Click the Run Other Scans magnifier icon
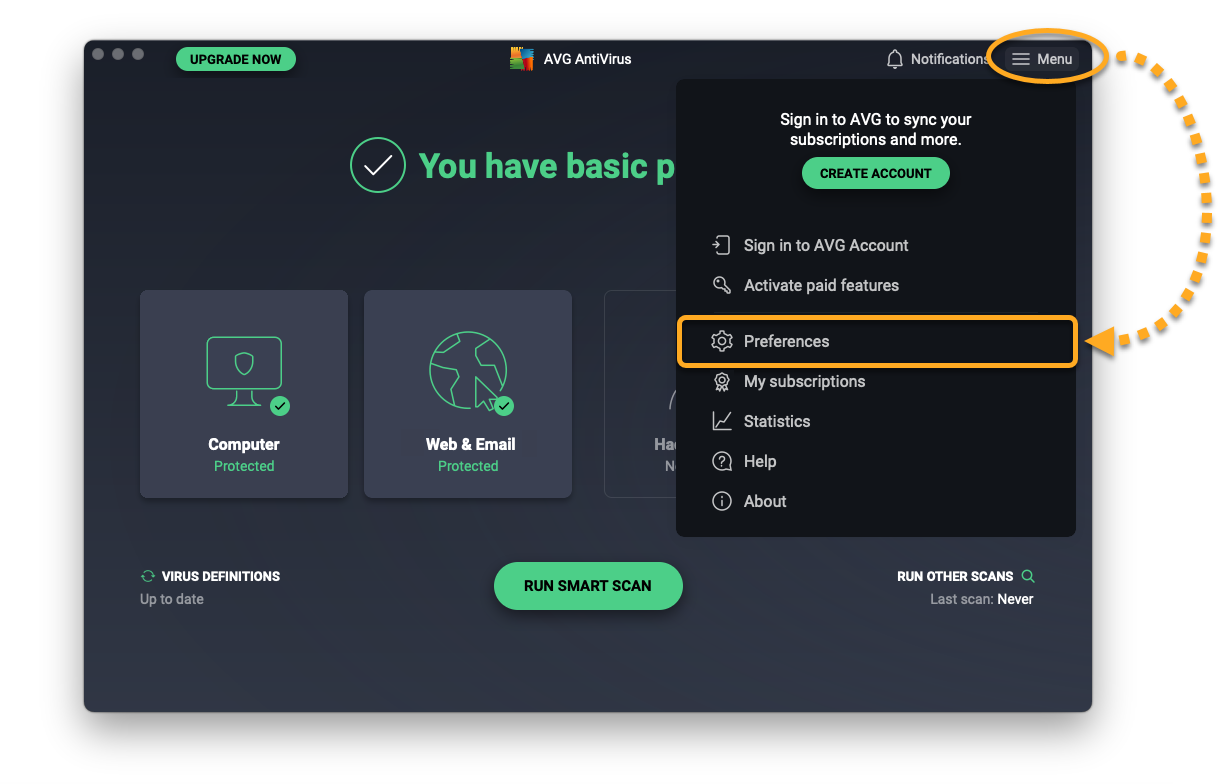The width and height of the screenshot is (1226, 784). coord(1028,576)
